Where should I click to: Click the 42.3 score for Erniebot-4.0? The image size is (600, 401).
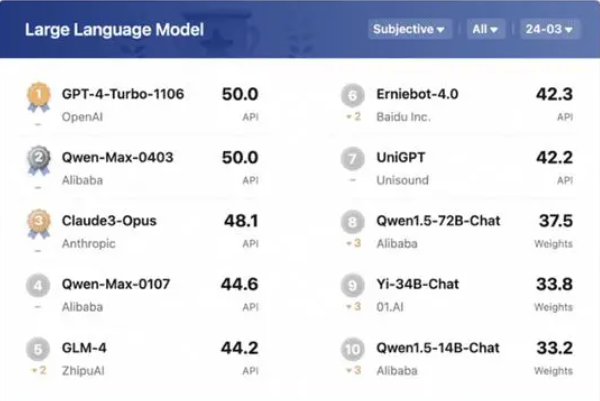554,94
